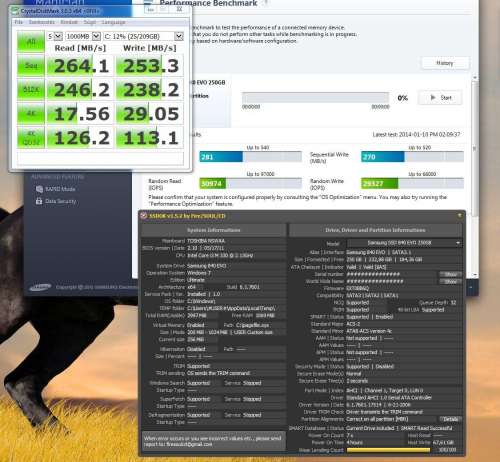
Task: Click the Sequential Read 281 result bar
Action: click(251, 157)
